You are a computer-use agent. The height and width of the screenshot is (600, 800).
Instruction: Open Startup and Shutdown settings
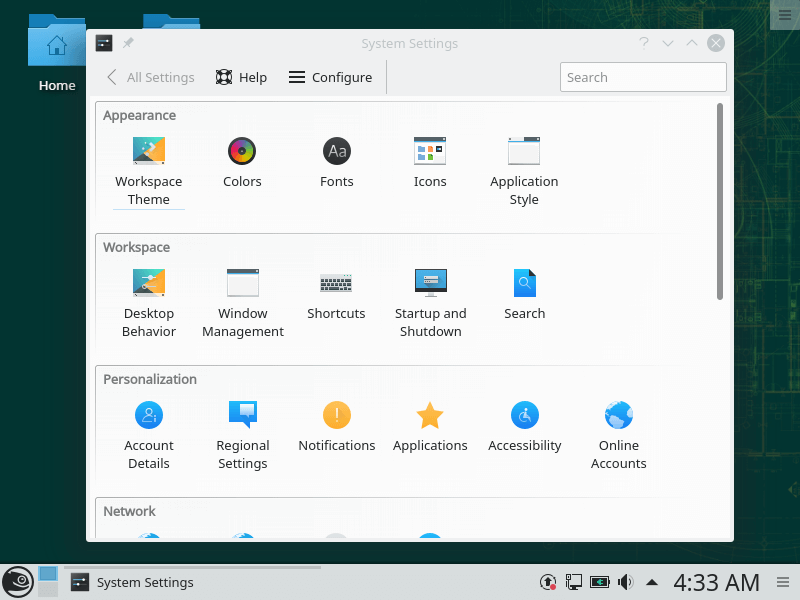430,284
